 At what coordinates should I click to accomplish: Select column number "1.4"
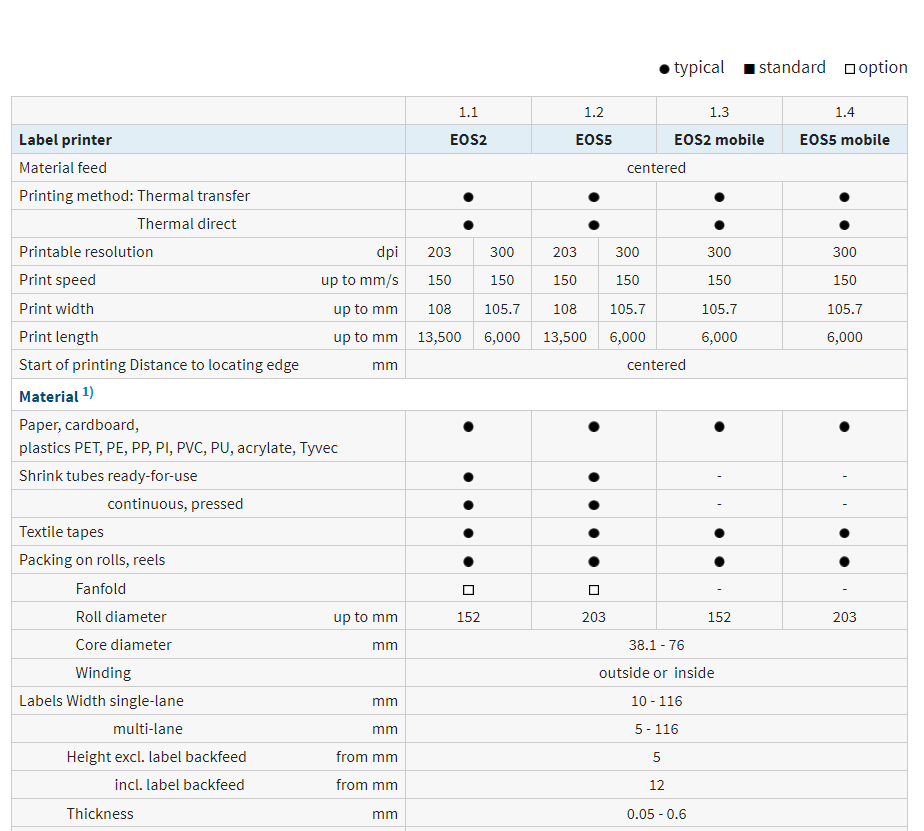pyautogui.click(x=844, y=112)
